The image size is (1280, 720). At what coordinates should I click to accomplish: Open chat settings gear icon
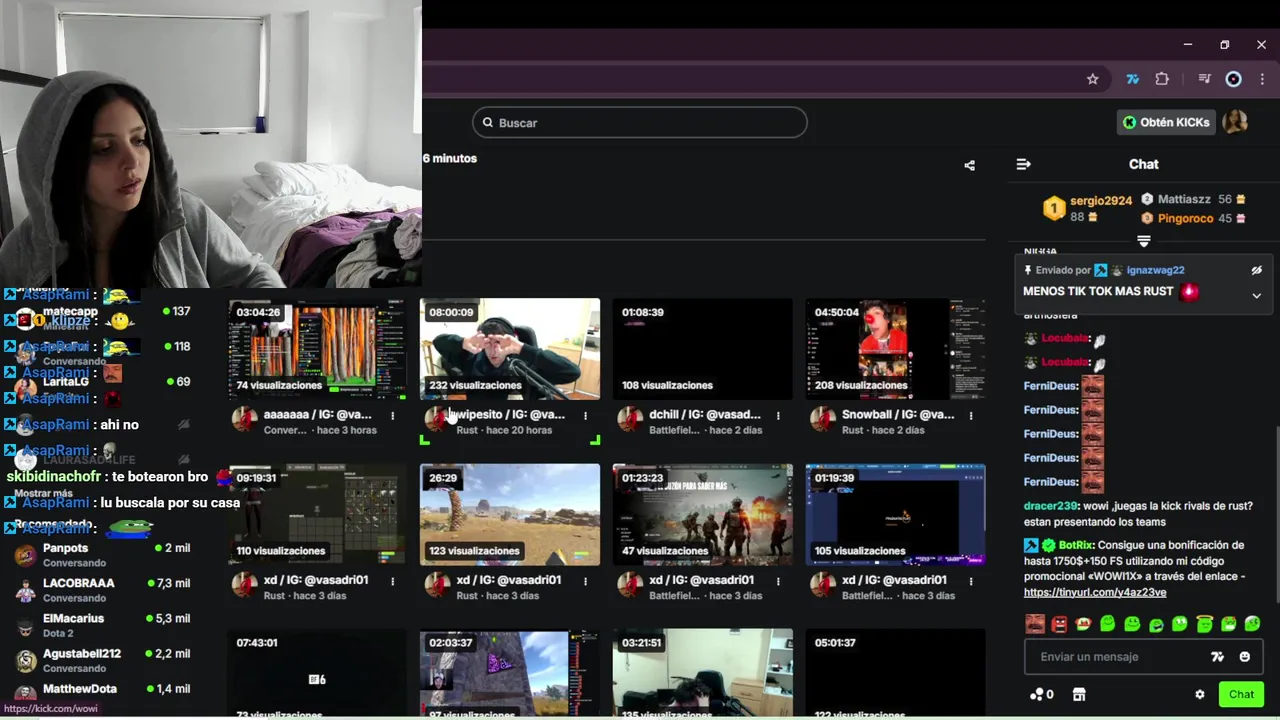1200,694
